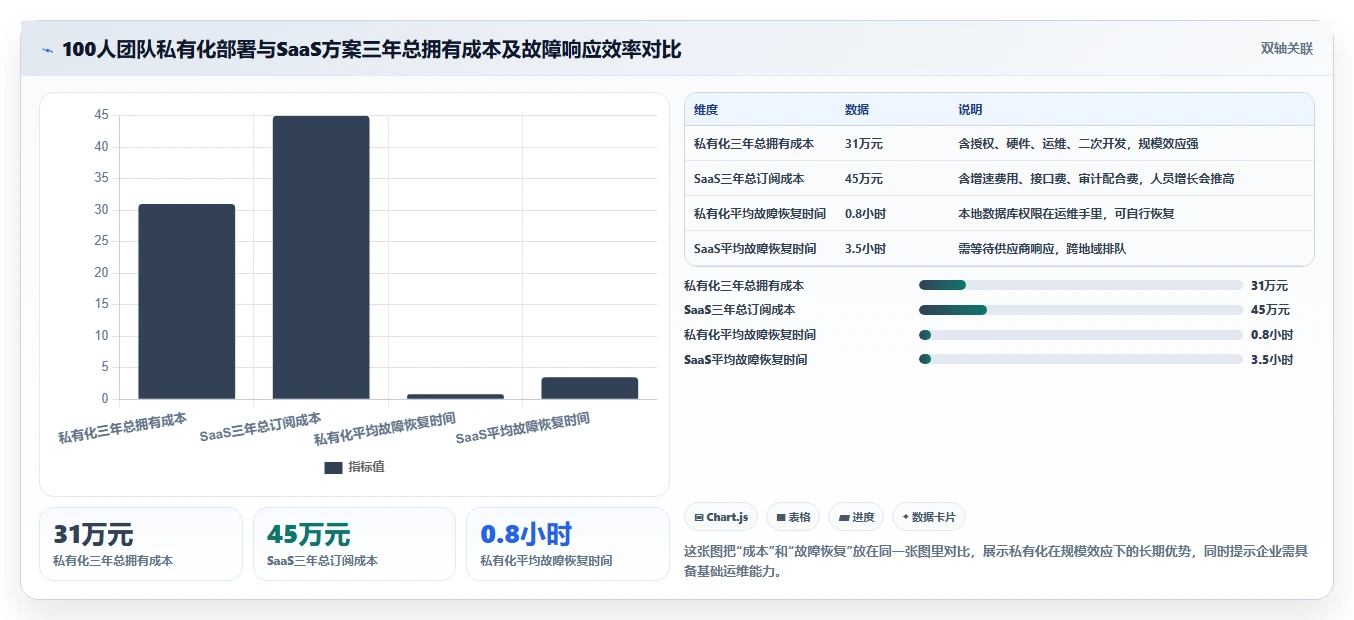
Task: Click description 本地数据库权限在运维手里
Action: [x=1066, y=214]
